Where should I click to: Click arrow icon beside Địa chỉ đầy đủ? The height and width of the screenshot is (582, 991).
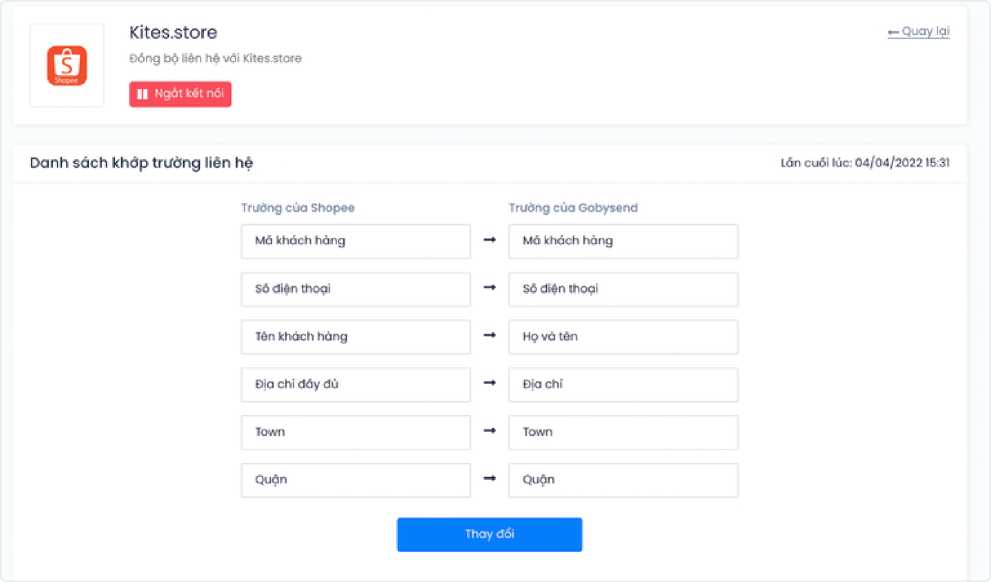489,383
